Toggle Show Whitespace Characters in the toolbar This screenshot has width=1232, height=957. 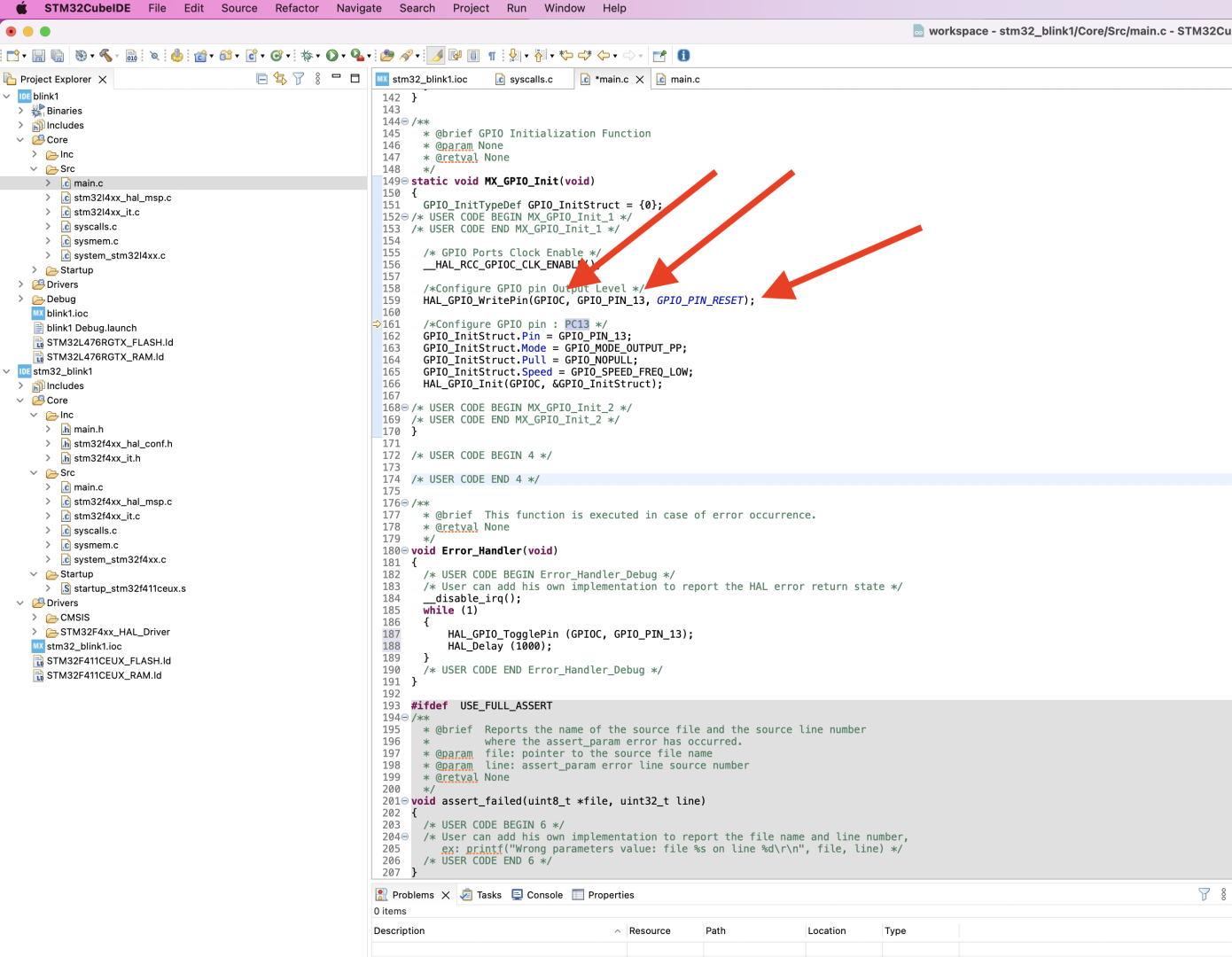pyautogui.click(x=492, y=55)
